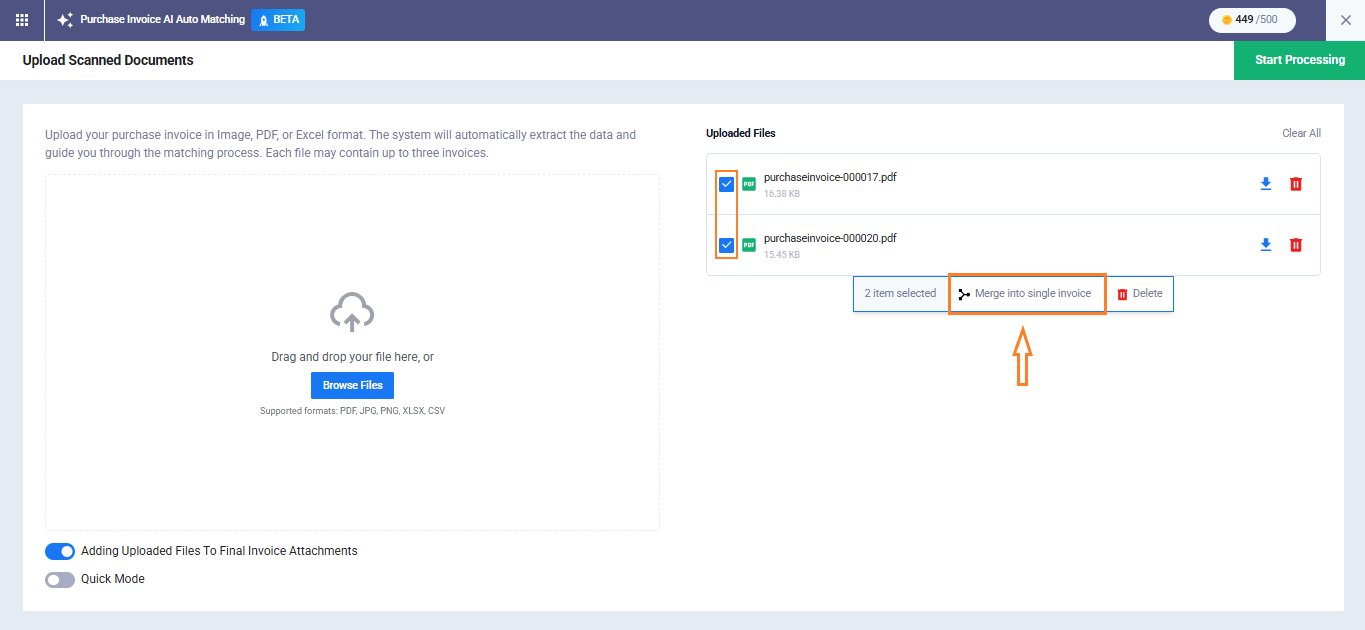The image size is (1365, 630).
Task: Uncheck the purchaseinvoice-000017.pdf checkbox
Action: [x=727, y=184]
